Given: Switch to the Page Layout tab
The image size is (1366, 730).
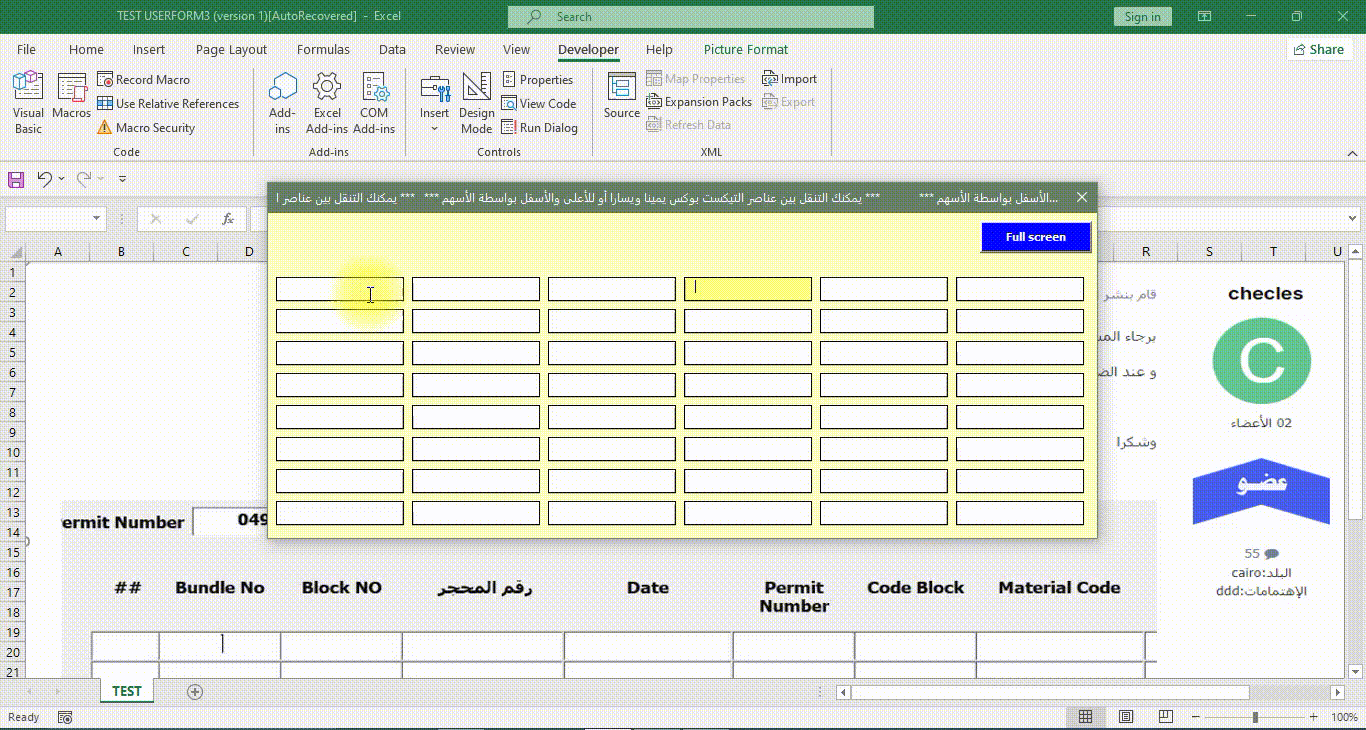Looking at the screenshot, I should pyautogui.click(x=231, y=49).
